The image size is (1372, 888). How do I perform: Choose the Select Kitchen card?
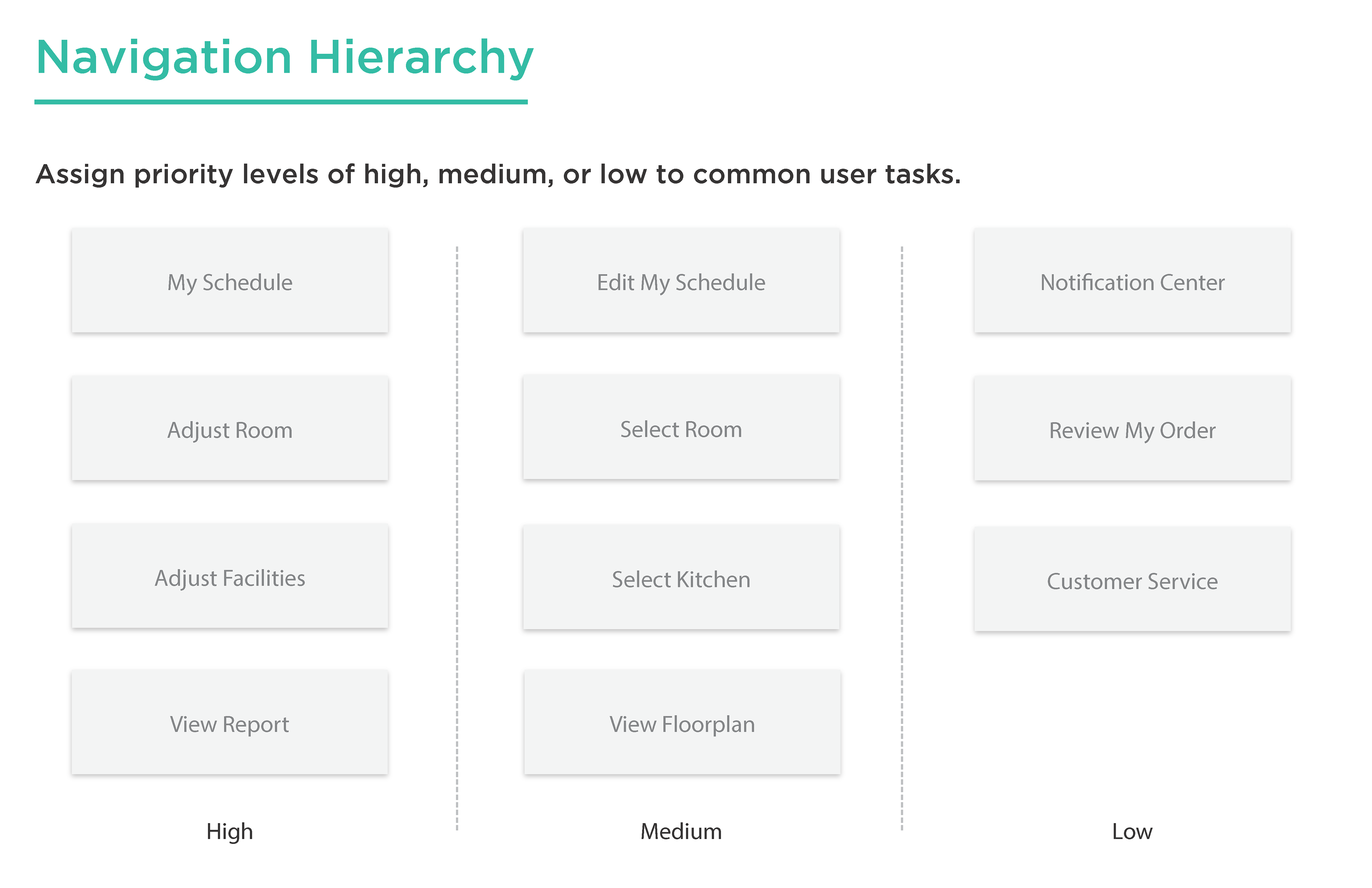[681, 577]
